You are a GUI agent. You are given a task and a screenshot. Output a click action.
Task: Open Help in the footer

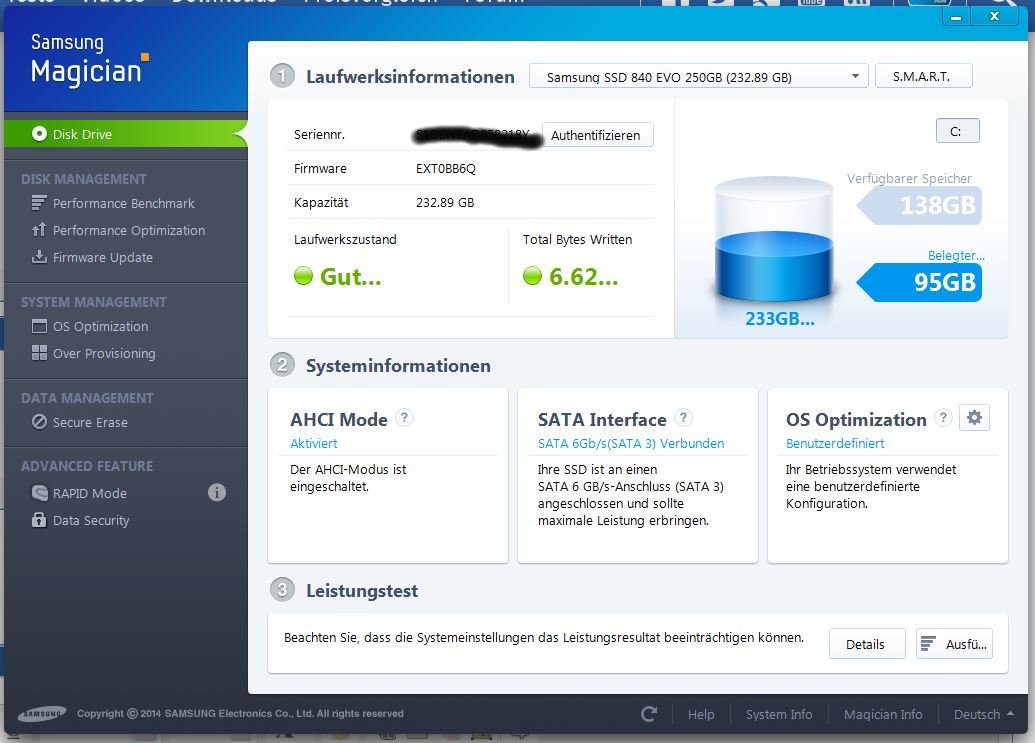(701, 715)
